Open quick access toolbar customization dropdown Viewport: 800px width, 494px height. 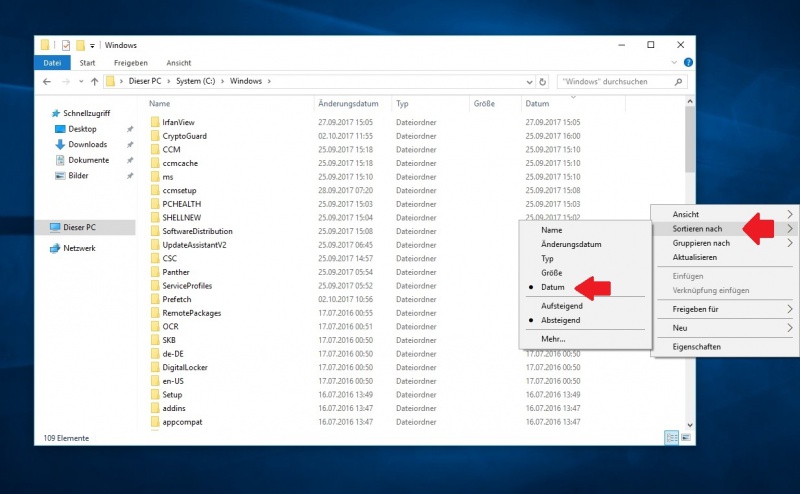point(92,45)
